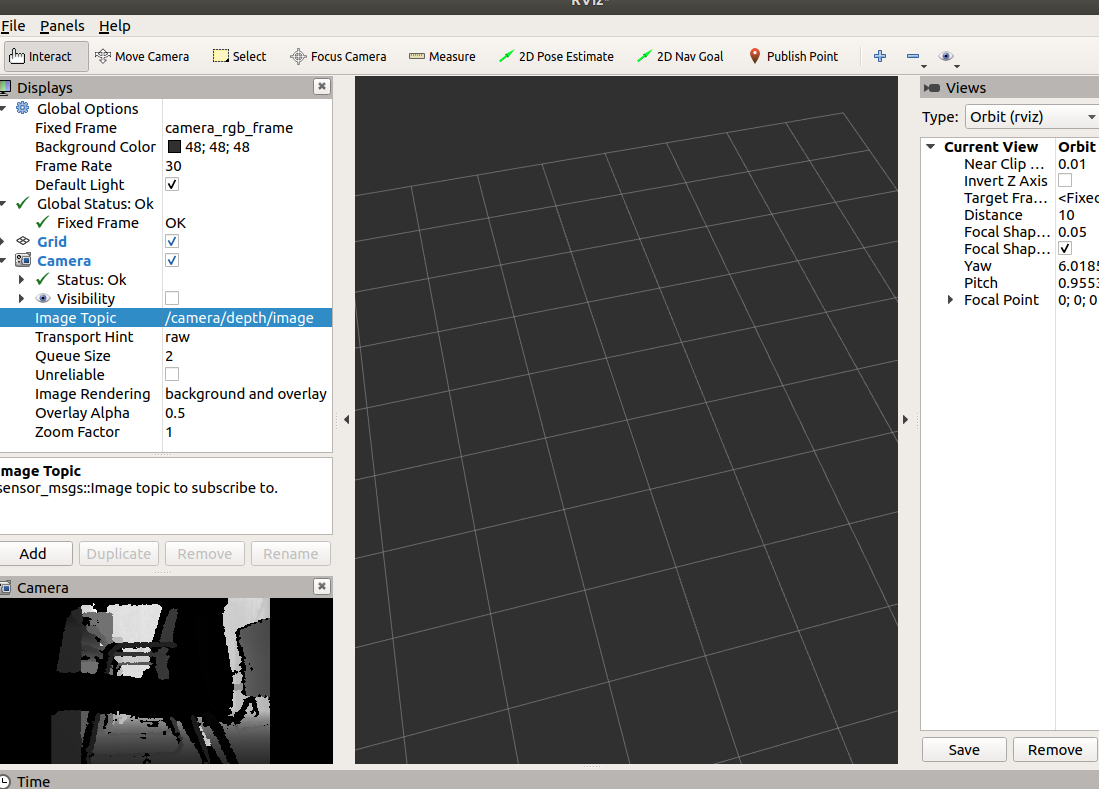Click the 2D Pose Estimate tool
This screenshot has height=789, width=1099.
pos(556,56)
